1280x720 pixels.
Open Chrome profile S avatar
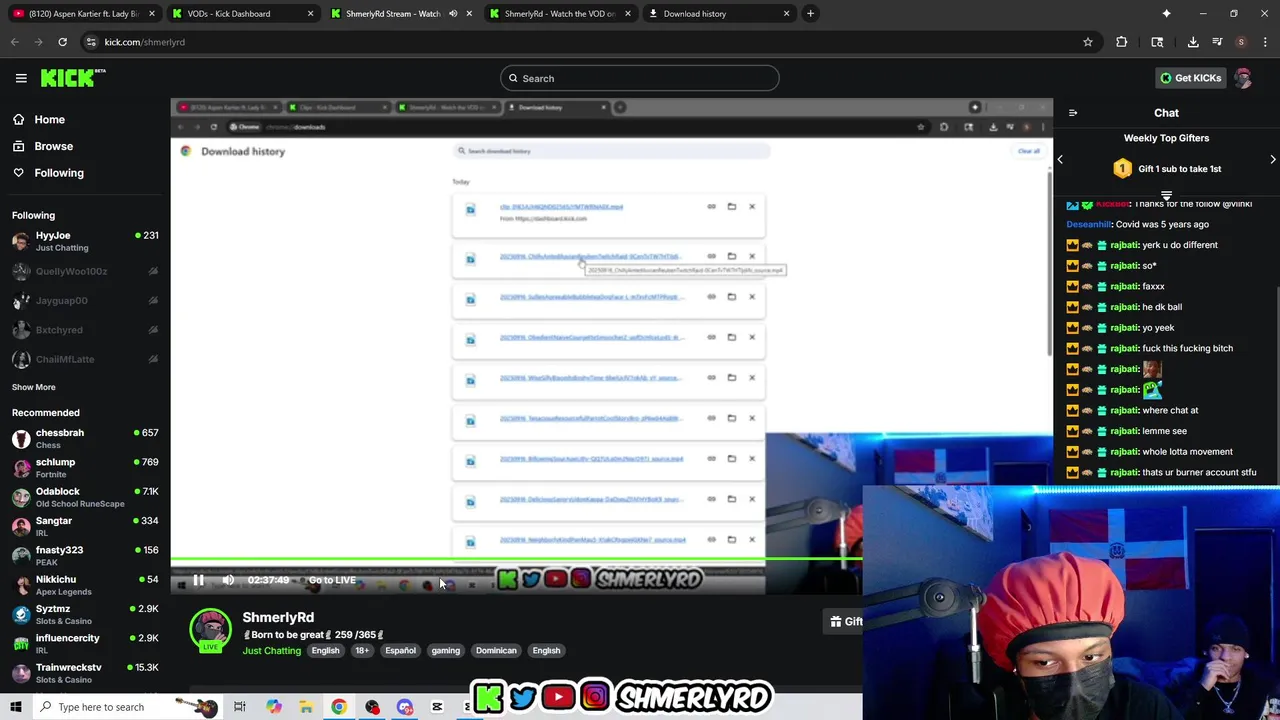(1241, 42)
